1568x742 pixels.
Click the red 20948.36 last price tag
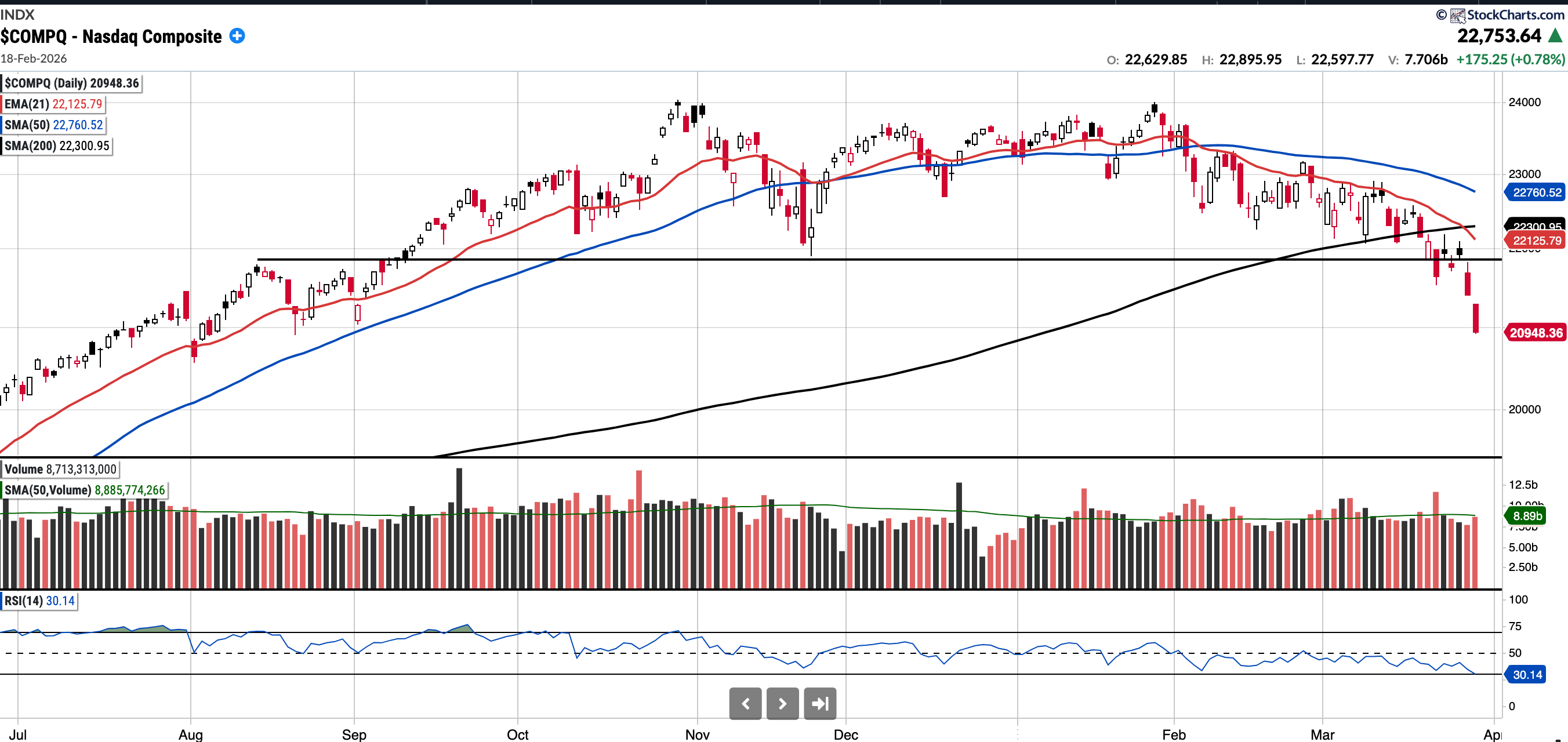click(1535, 333)
